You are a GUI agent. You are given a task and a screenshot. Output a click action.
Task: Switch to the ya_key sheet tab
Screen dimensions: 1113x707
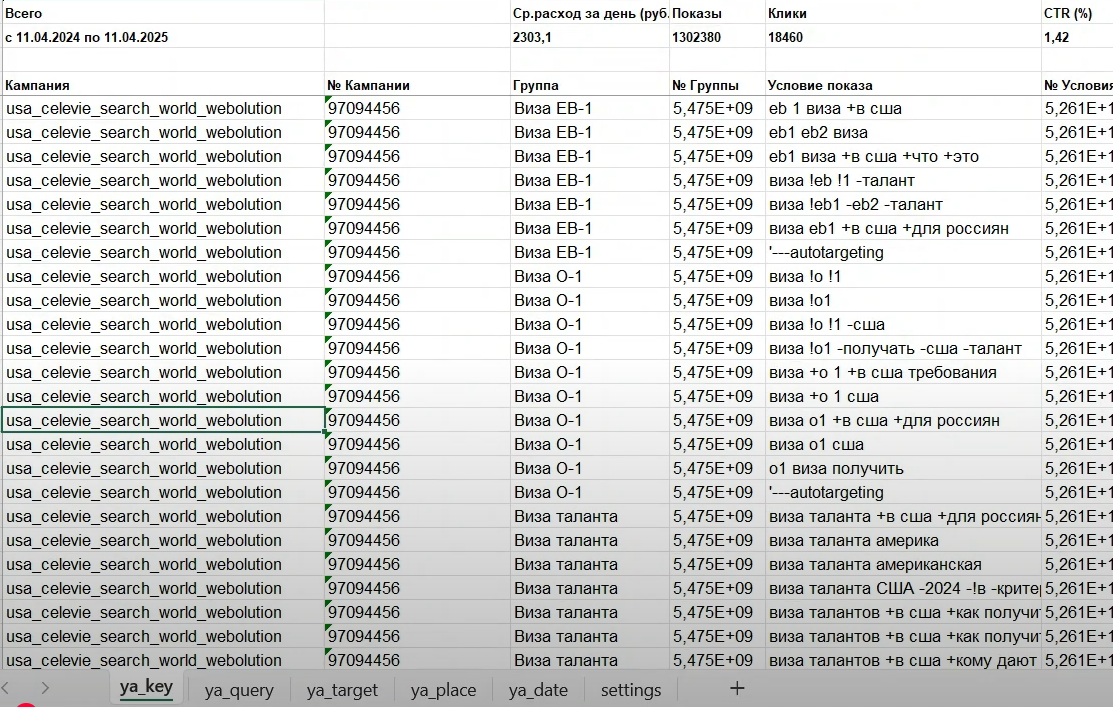[x=146, y=687]
